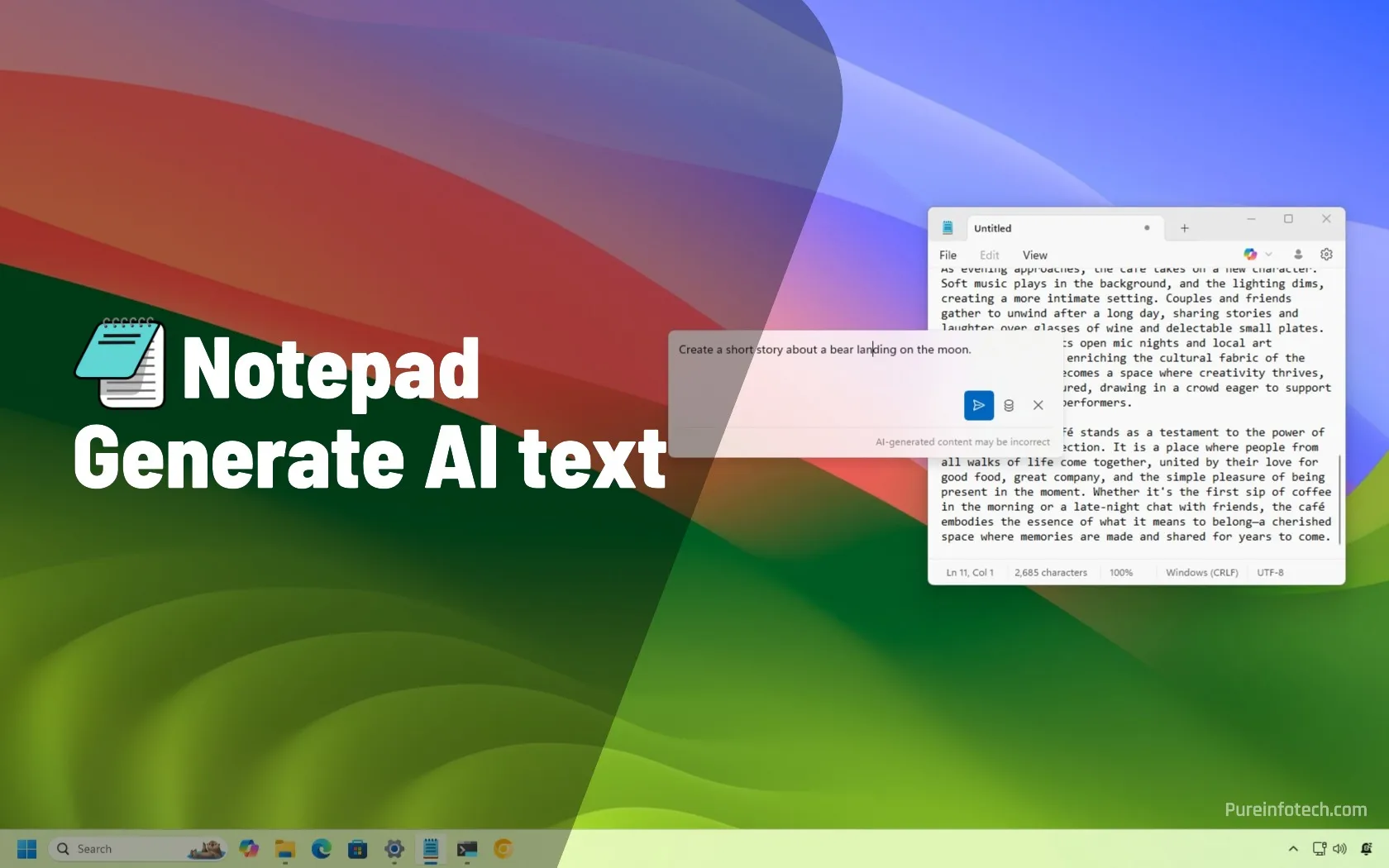Open the account profile icon in Notepad
1389x868 pixels.
(x=1298, y=255)
